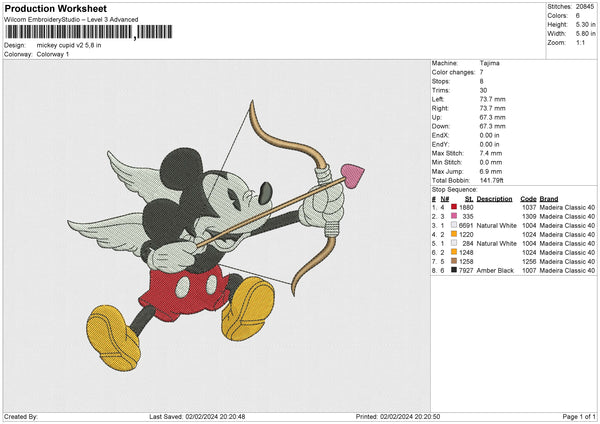600x424 pixels.
Task: Click the red 1880 thread color swatch
Action: click(453, 206)
